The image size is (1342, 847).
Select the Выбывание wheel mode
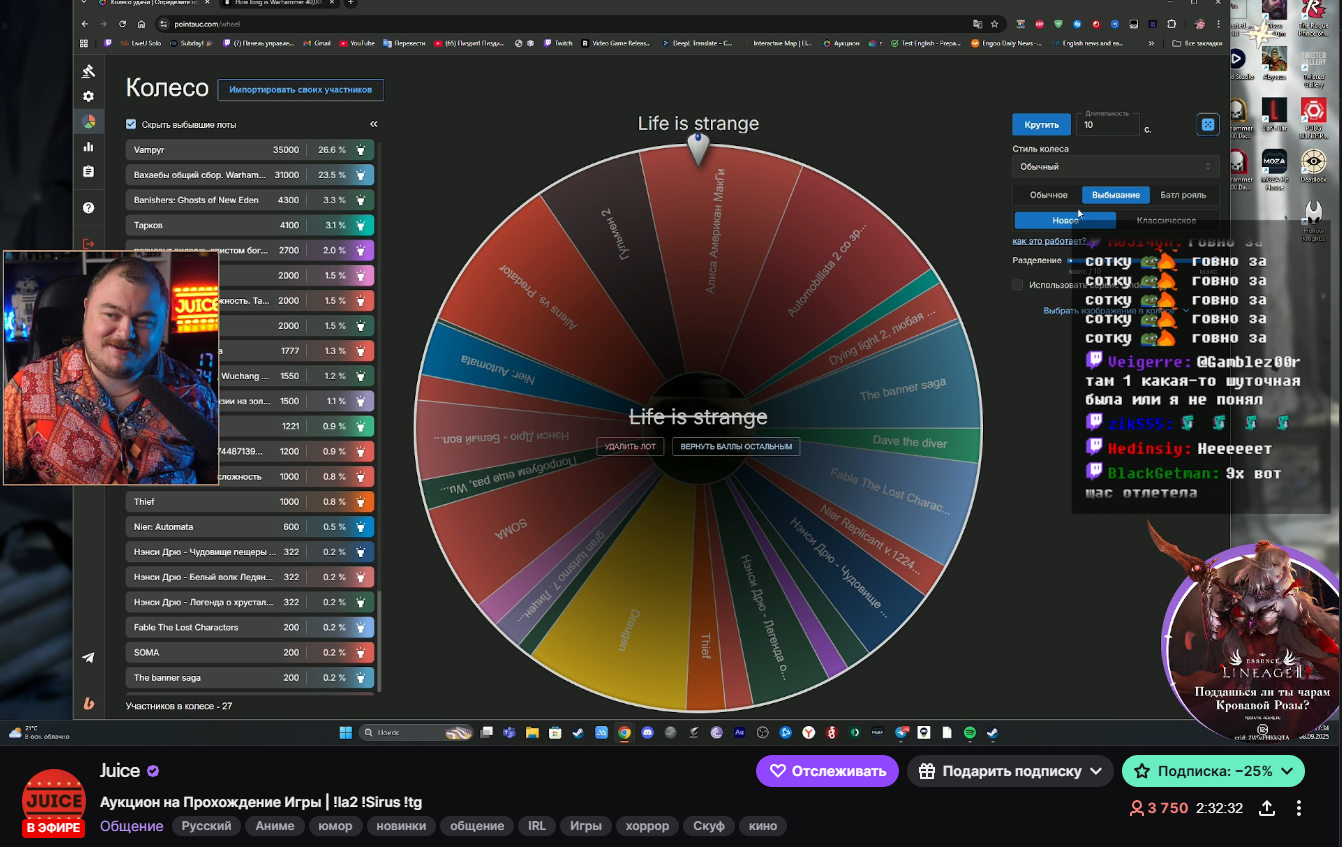tap(1115, 195)
